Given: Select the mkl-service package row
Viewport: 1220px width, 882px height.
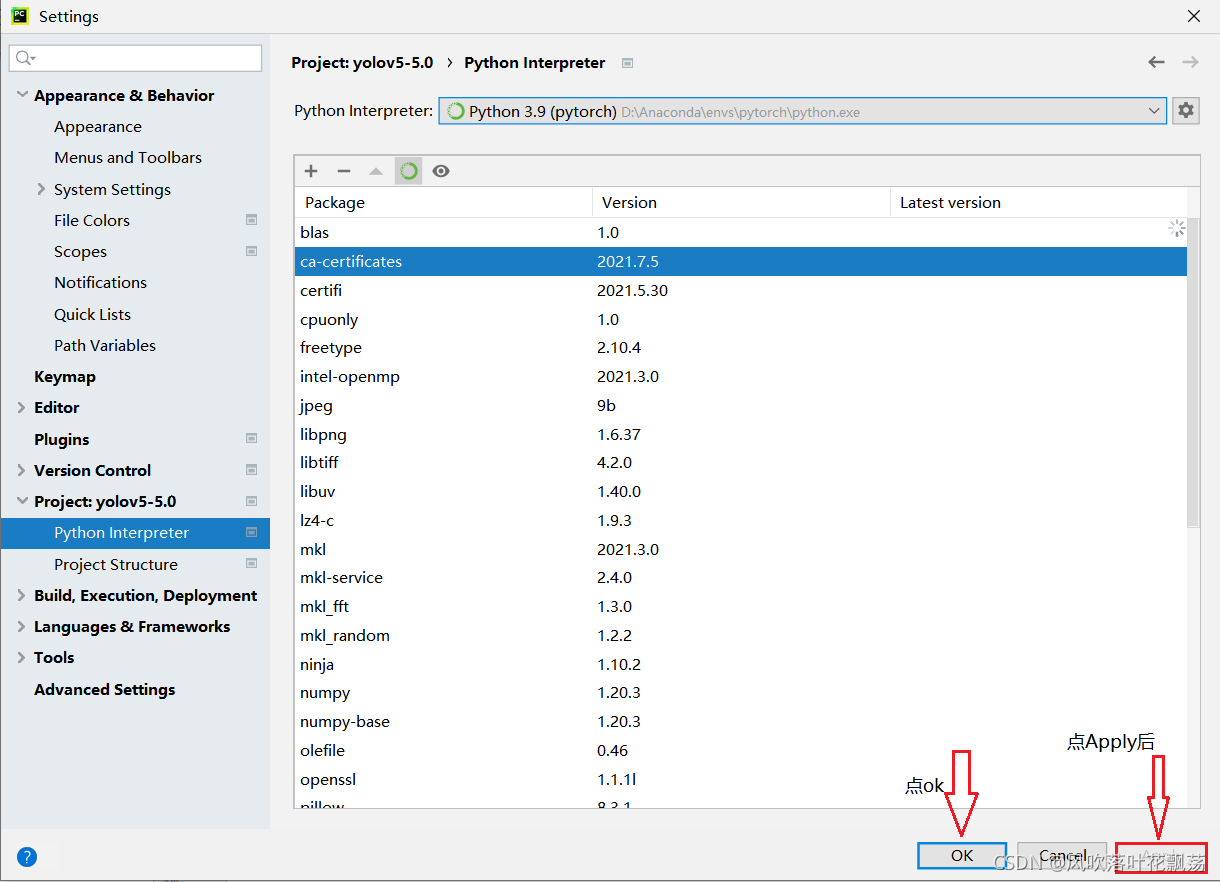Looking at the screenshot, I should 740,577.
